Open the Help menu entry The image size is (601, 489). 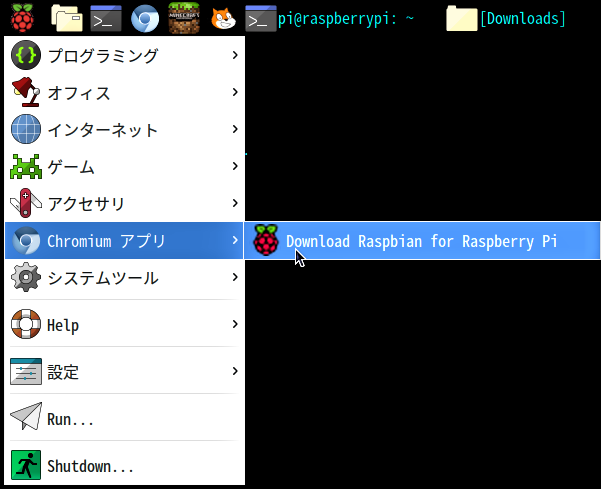pos(125,325)
